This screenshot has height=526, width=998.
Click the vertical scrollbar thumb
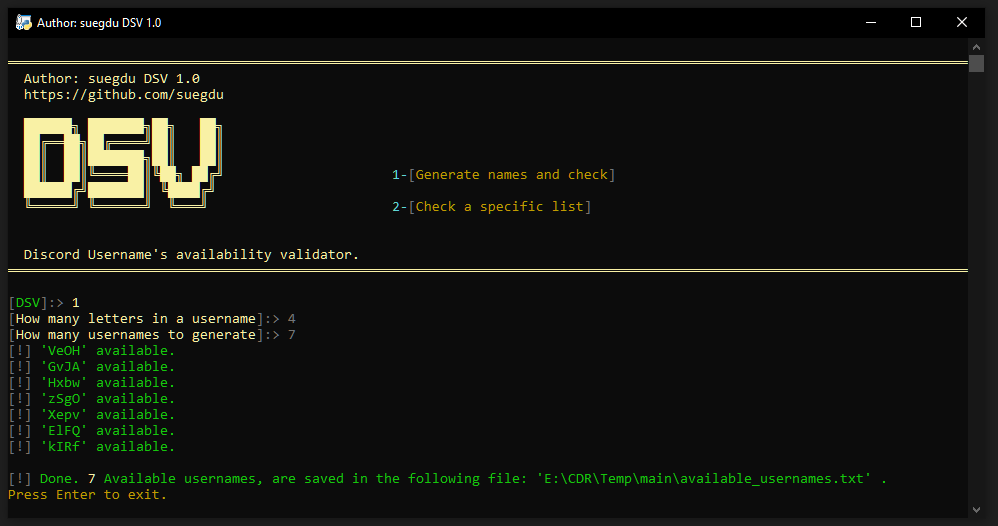976,64
